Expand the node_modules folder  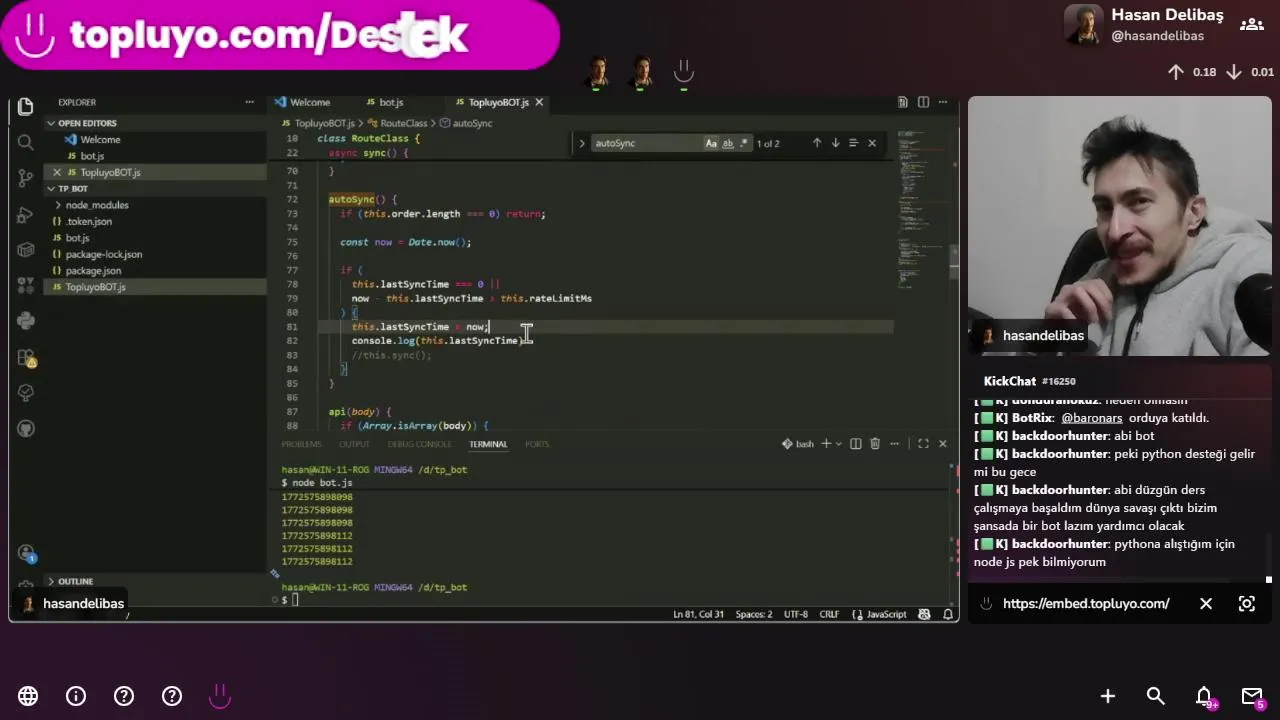coord(155,205)
